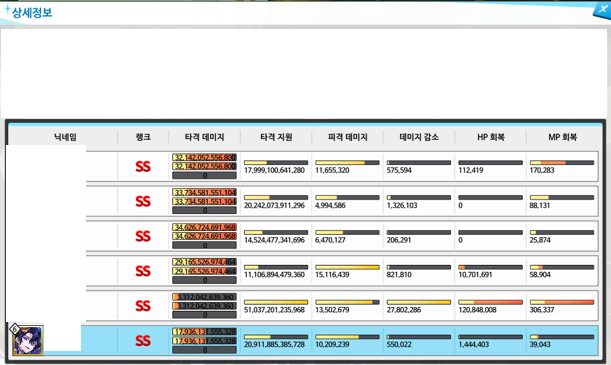Click the 피격 데미지 value 15,116,439
Screen dimensions: 611x365
(332, 275)
